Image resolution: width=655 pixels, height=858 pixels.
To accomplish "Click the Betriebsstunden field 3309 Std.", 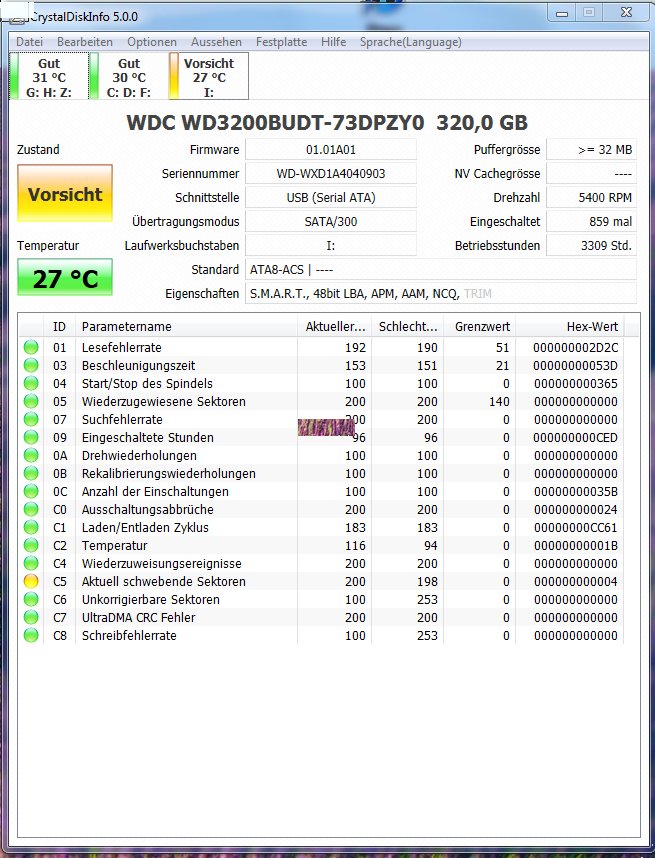I will pyautogui.click(x=592, y=246).
